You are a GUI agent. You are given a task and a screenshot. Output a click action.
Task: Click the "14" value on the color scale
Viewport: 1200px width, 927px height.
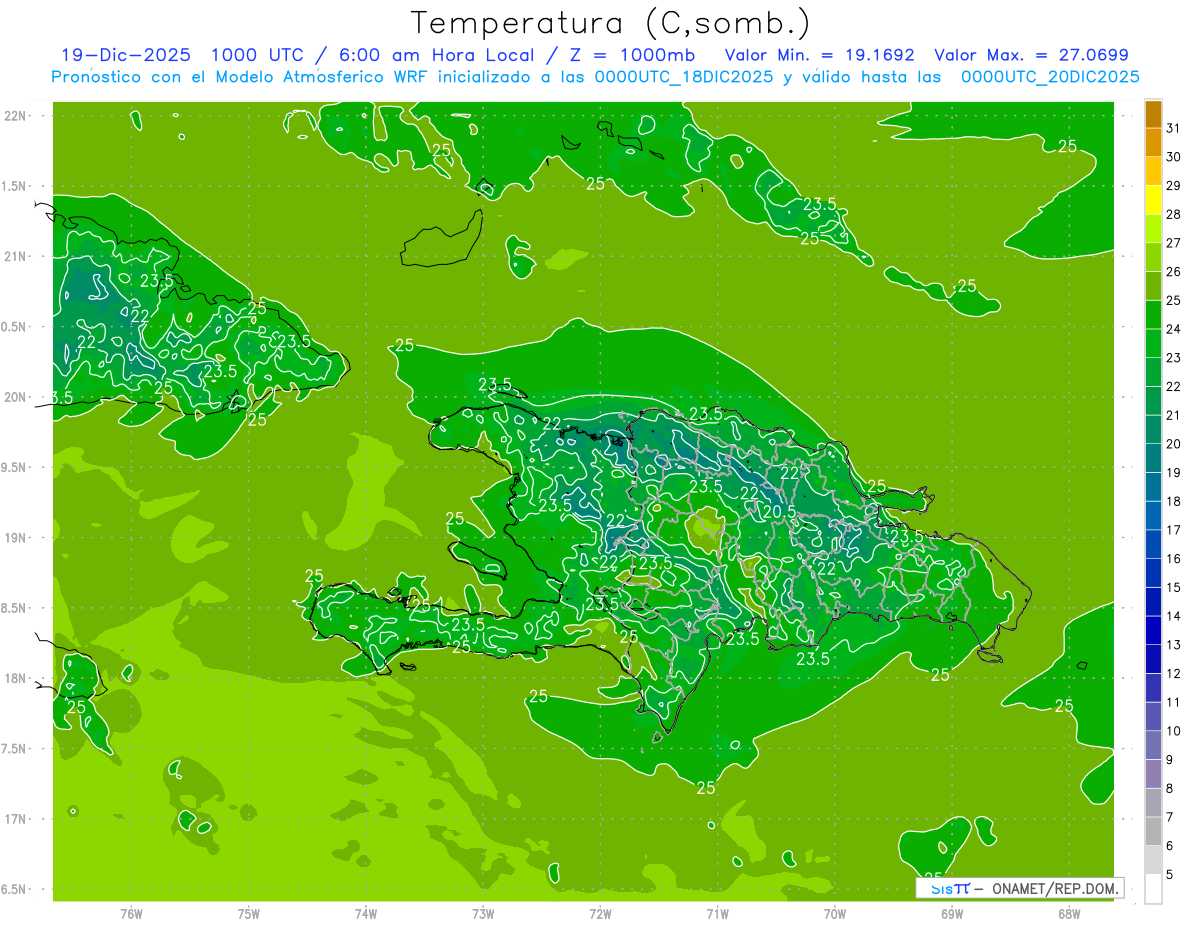(1174, 616)
